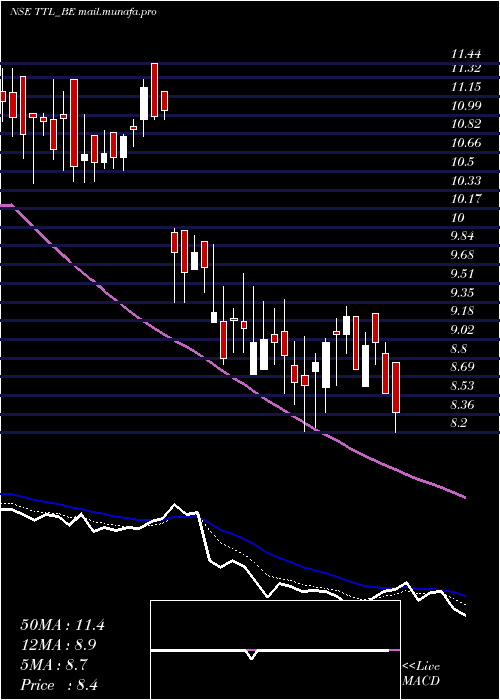
Task: Click the 9.35 price level label
Action: (462, 293)
